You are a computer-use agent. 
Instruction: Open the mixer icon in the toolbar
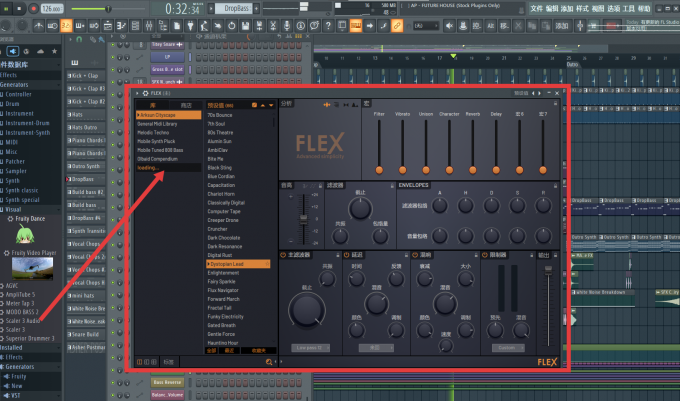tap(149, 26)
